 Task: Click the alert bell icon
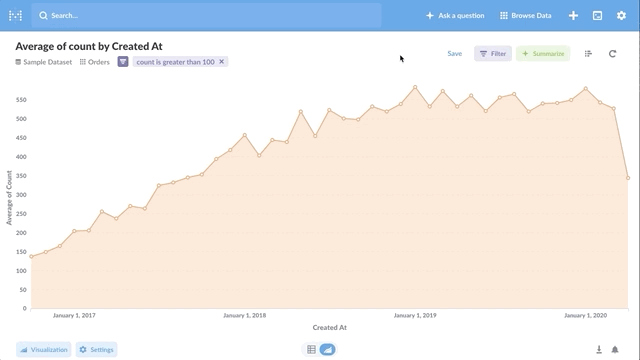615,349
